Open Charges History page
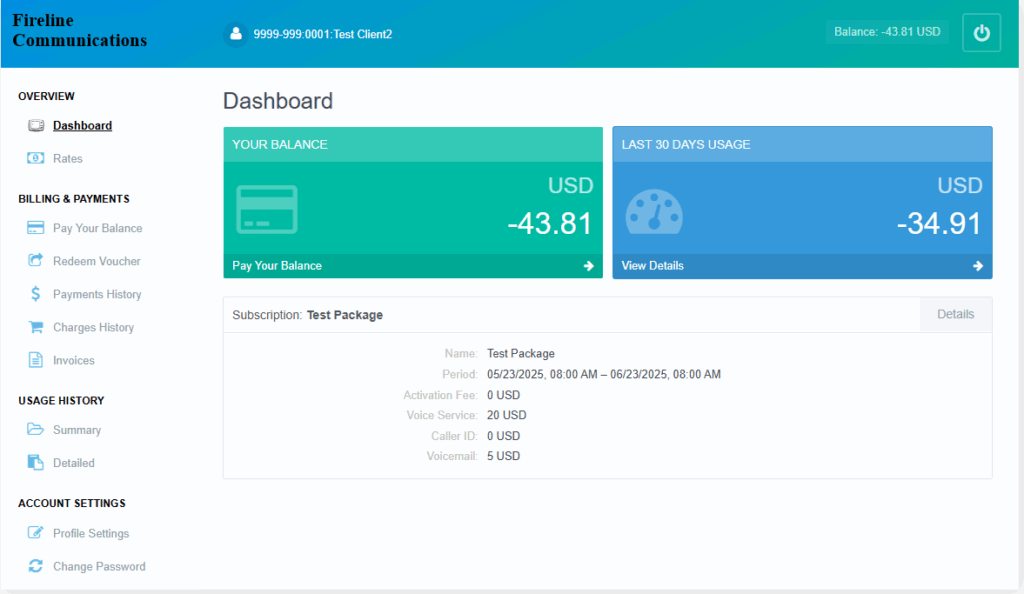The image size is (1024, 594). click(93, 327)
